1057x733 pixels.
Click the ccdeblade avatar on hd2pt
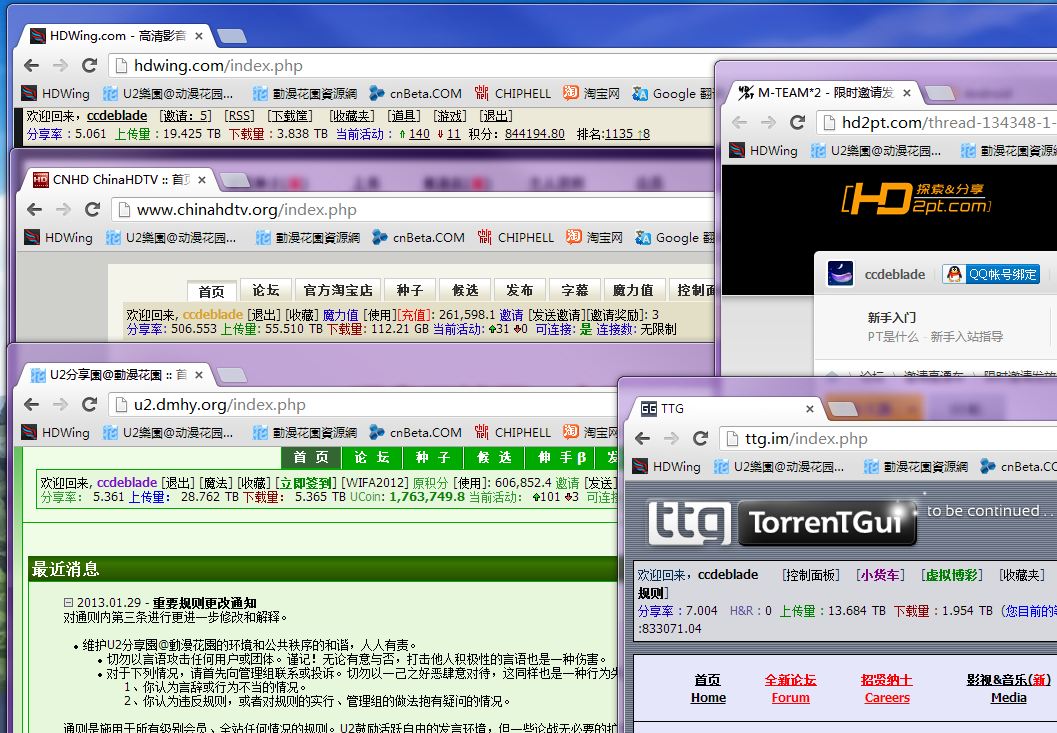[840, 274]
